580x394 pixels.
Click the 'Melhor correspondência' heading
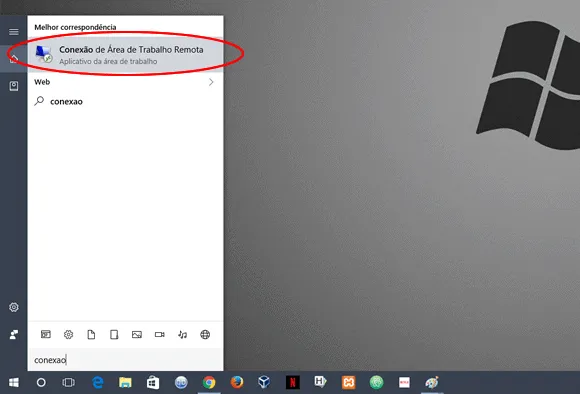tap(75, 27)
